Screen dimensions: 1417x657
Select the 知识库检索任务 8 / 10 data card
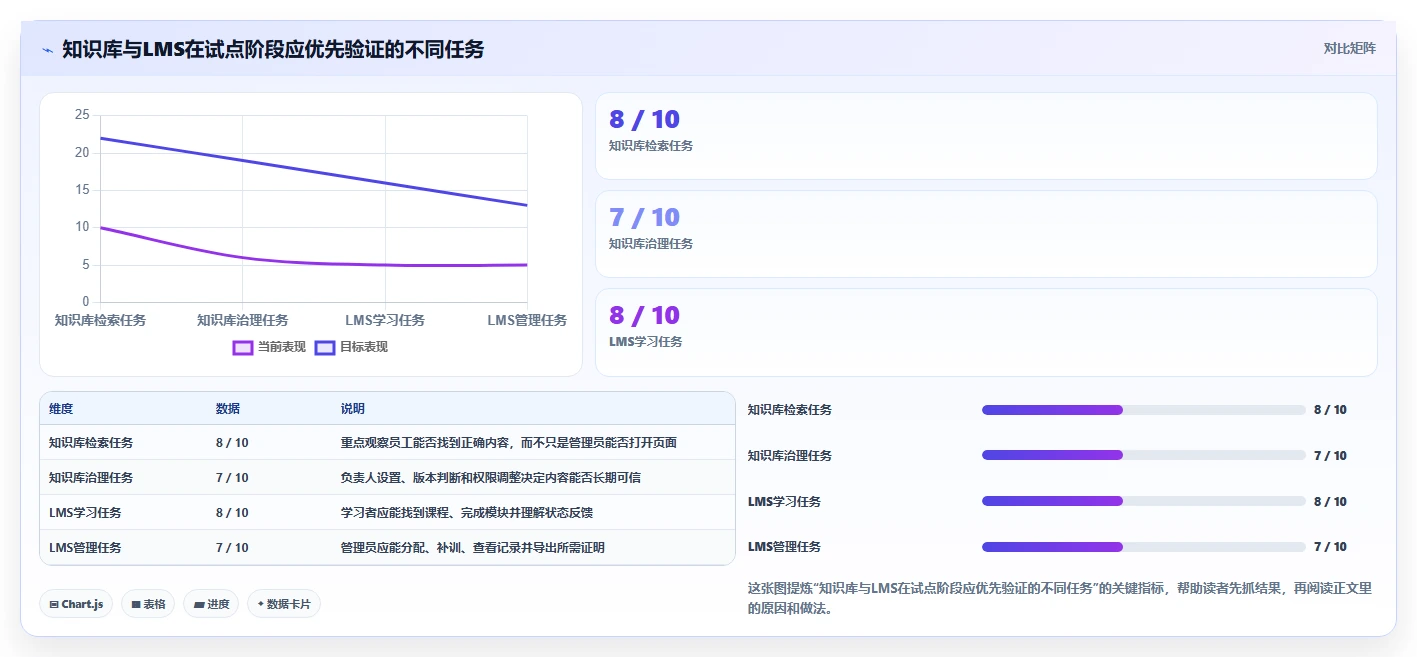pos(986,136)
